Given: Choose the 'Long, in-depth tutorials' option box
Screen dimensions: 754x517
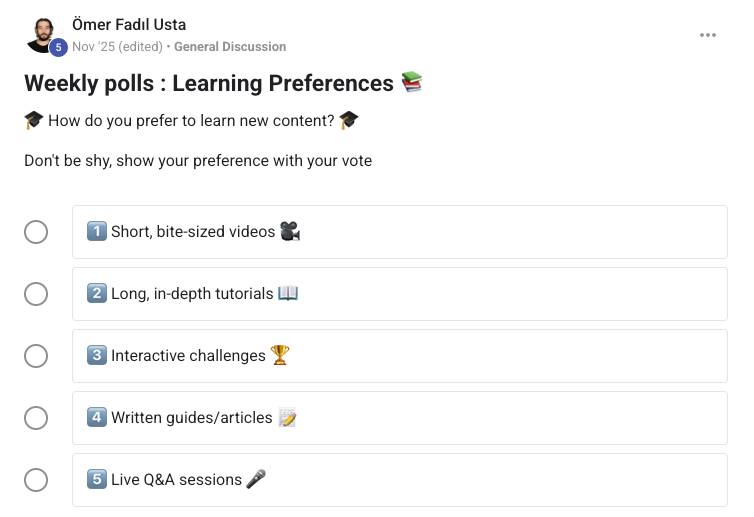Looking at the screenshot, I should pyautogui.click(x=399, y=294).
